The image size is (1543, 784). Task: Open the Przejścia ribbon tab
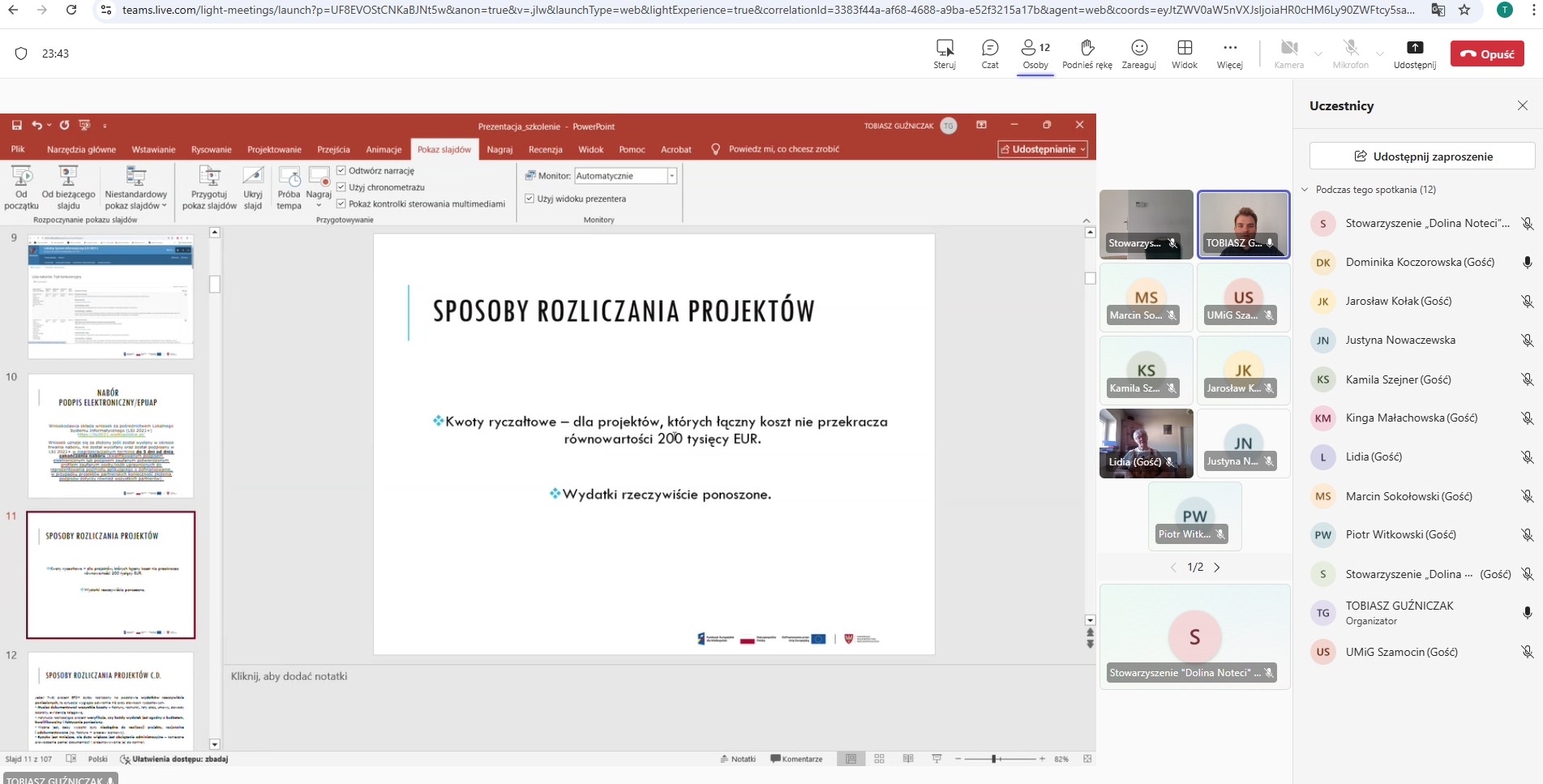click(333, 150)
